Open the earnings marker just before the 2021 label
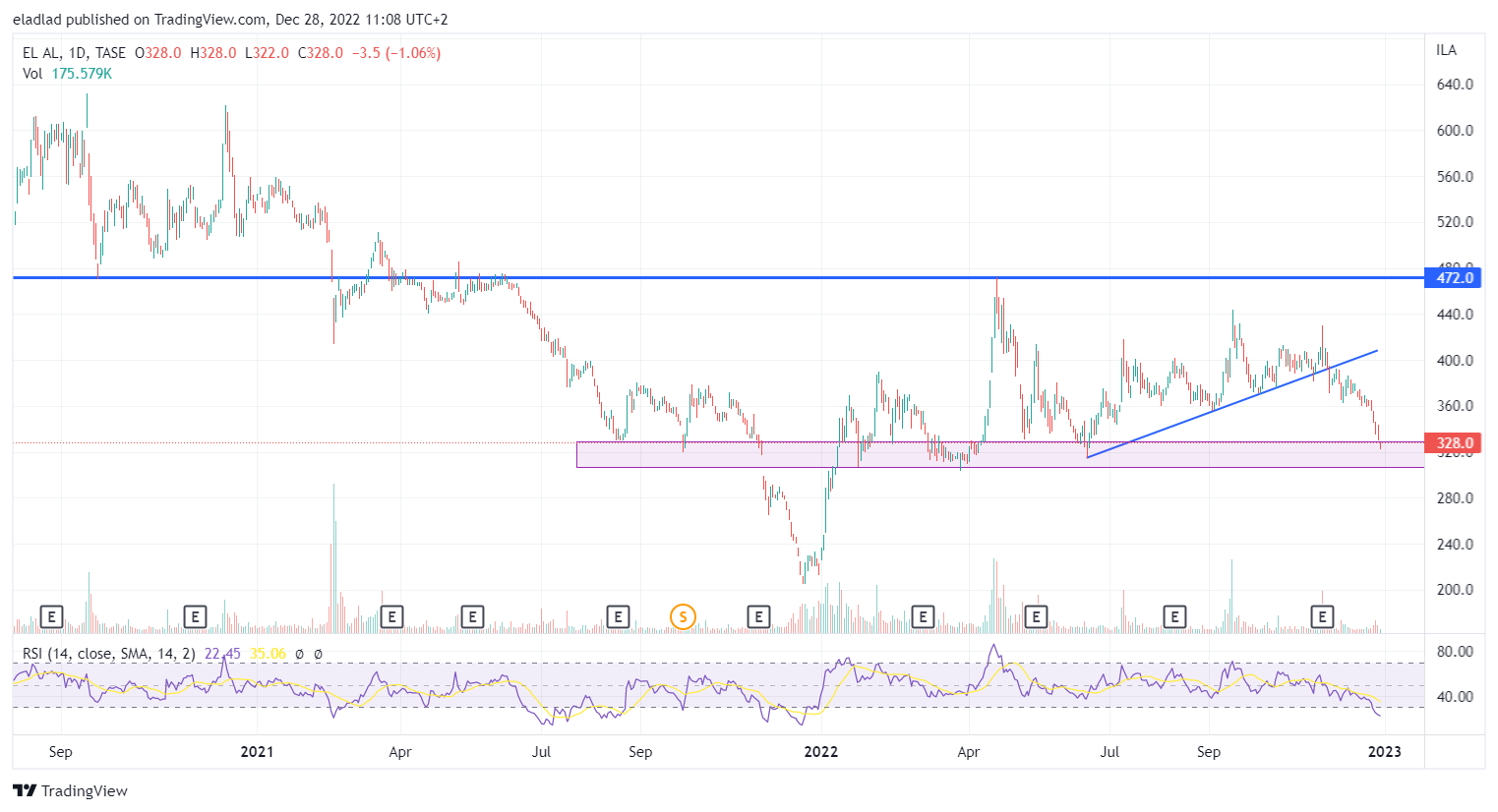 (x=195, y=616)
